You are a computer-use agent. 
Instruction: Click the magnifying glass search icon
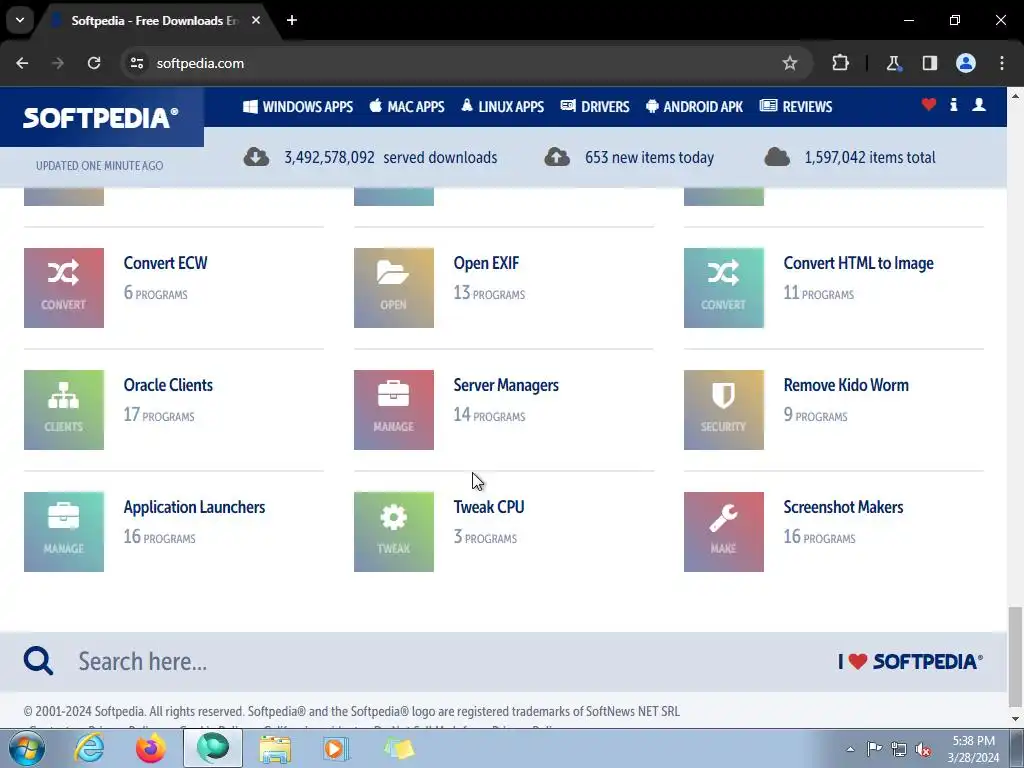pos(39,661)
